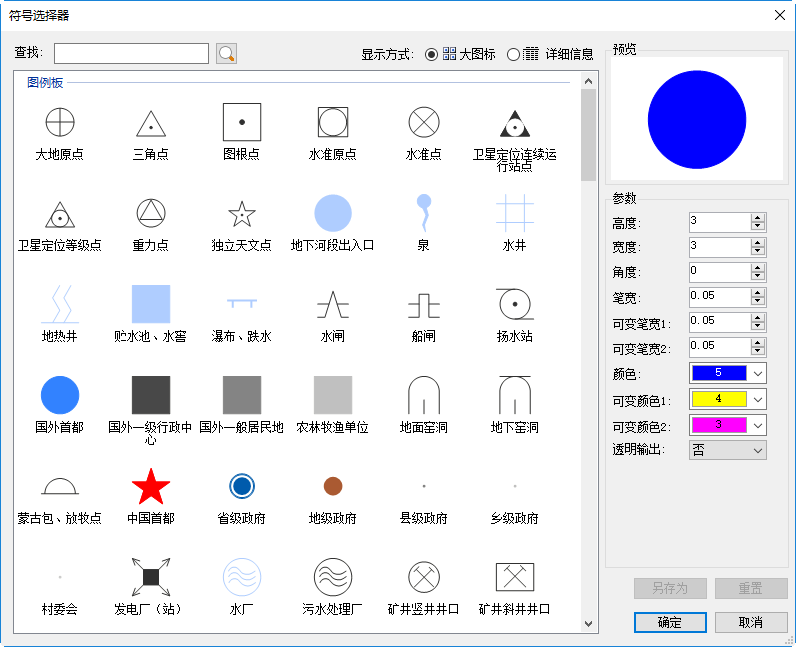Select the 水准点 crossed circle symbol
The image size is (796, 647).
pos(423,122)
